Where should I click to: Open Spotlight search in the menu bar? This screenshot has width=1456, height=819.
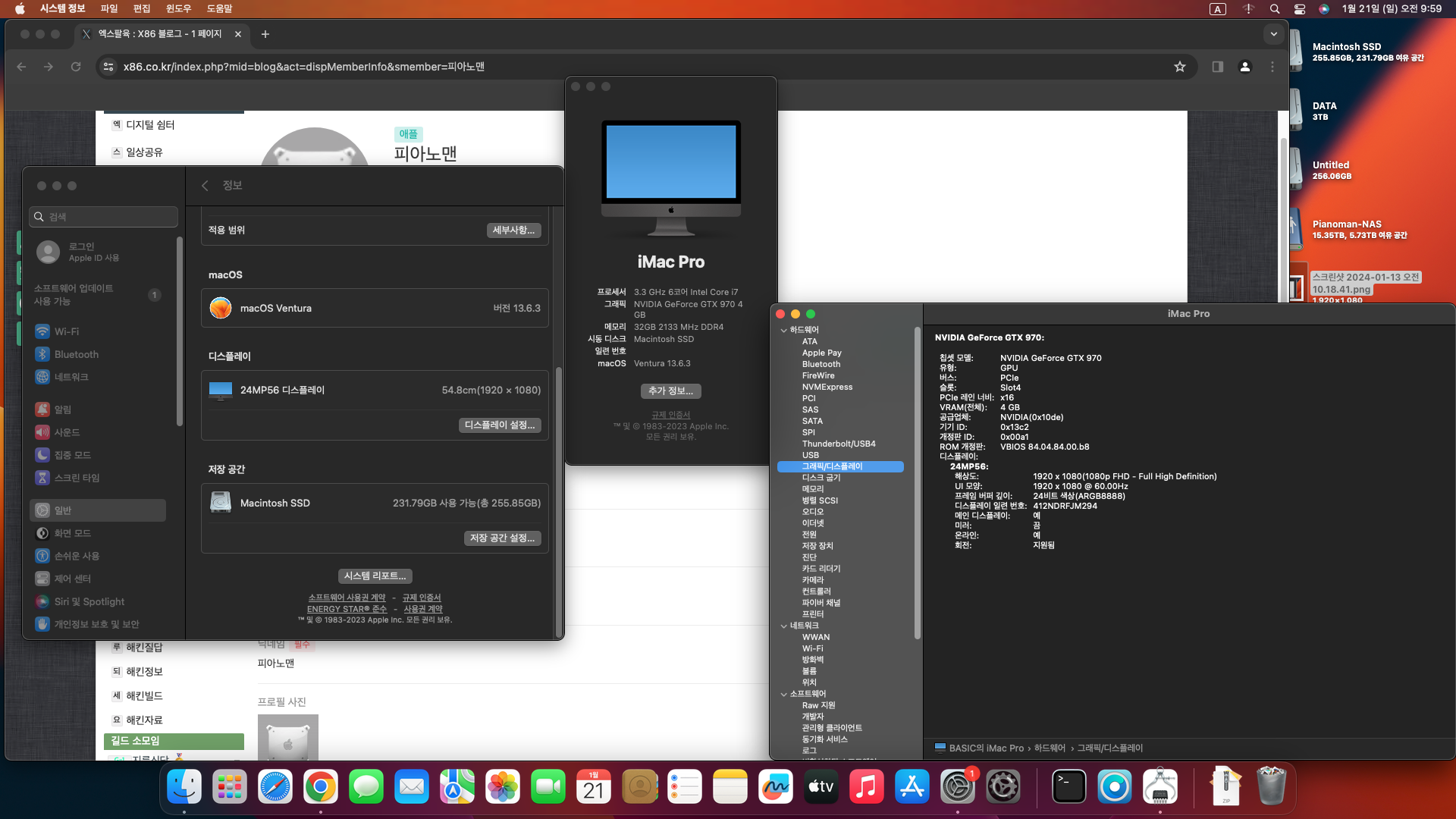pyautogui.click(x=1275, y=9)
